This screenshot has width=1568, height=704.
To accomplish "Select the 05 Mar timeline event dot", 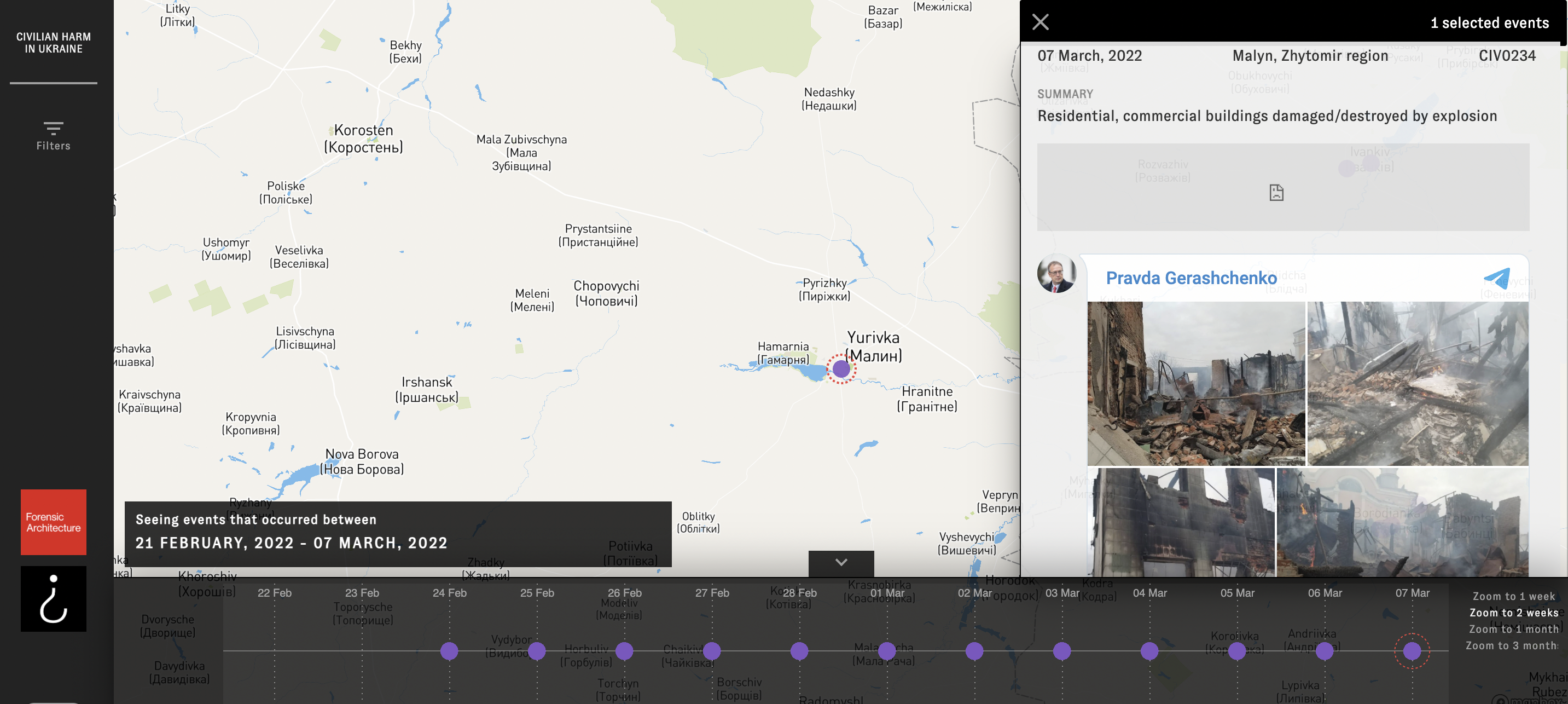I will point(1237,651).
